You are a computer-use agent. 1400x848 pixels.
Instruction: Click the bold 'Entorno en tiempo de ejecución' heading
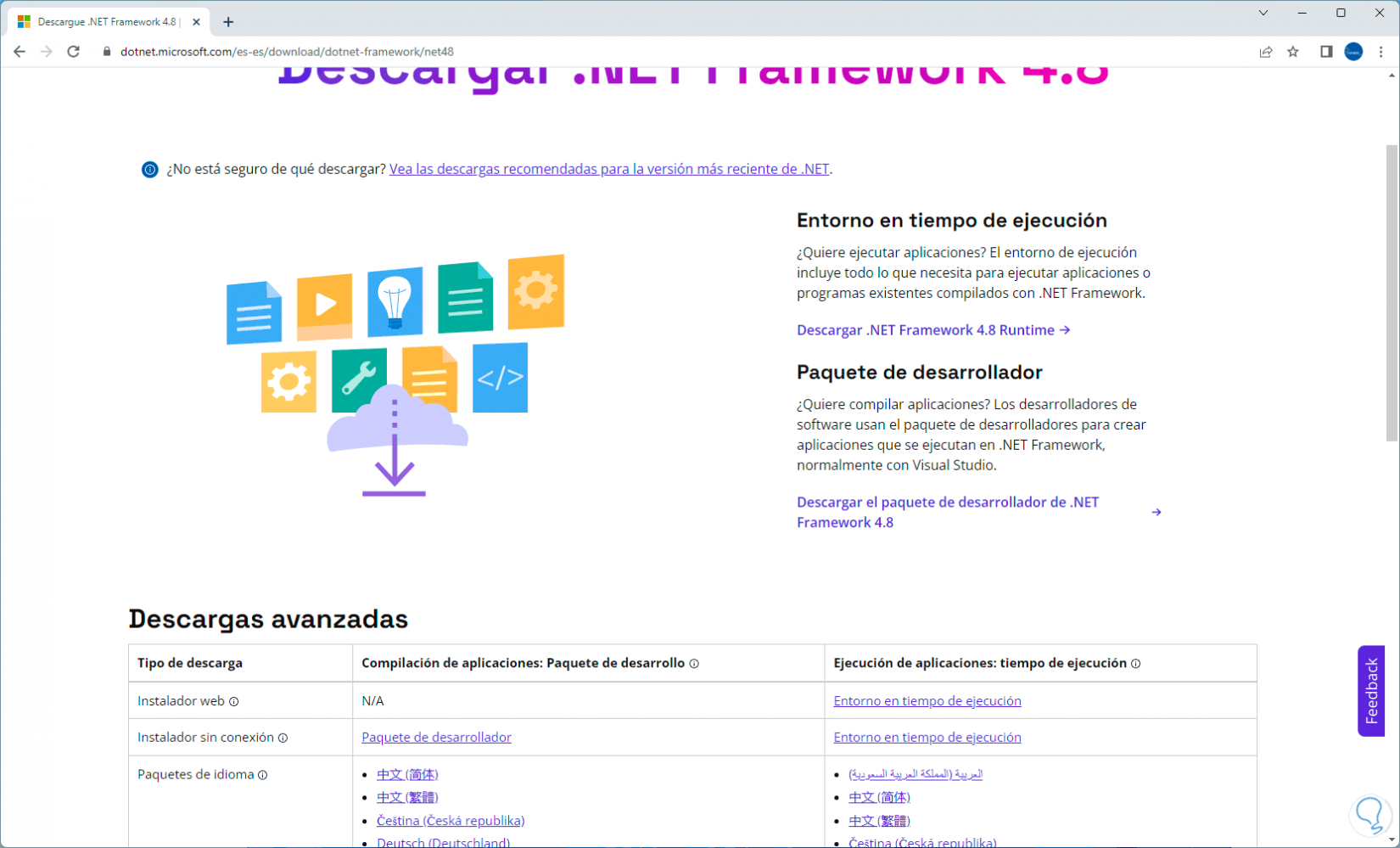point(952,221)
